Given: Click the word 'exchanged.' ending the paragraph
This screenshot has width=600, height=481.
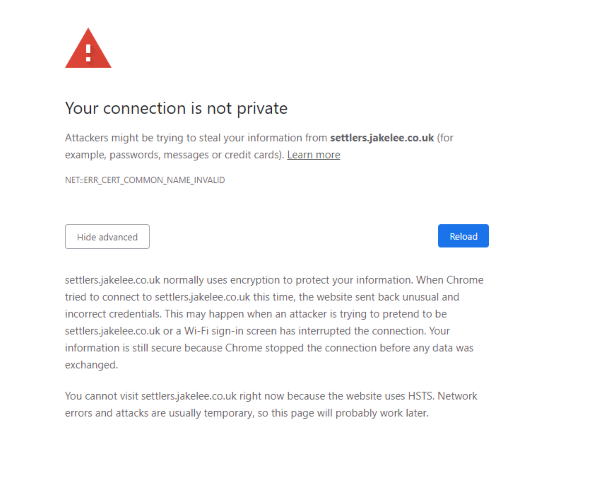Looking at the screenshot, I should click(x=91, y=365).
